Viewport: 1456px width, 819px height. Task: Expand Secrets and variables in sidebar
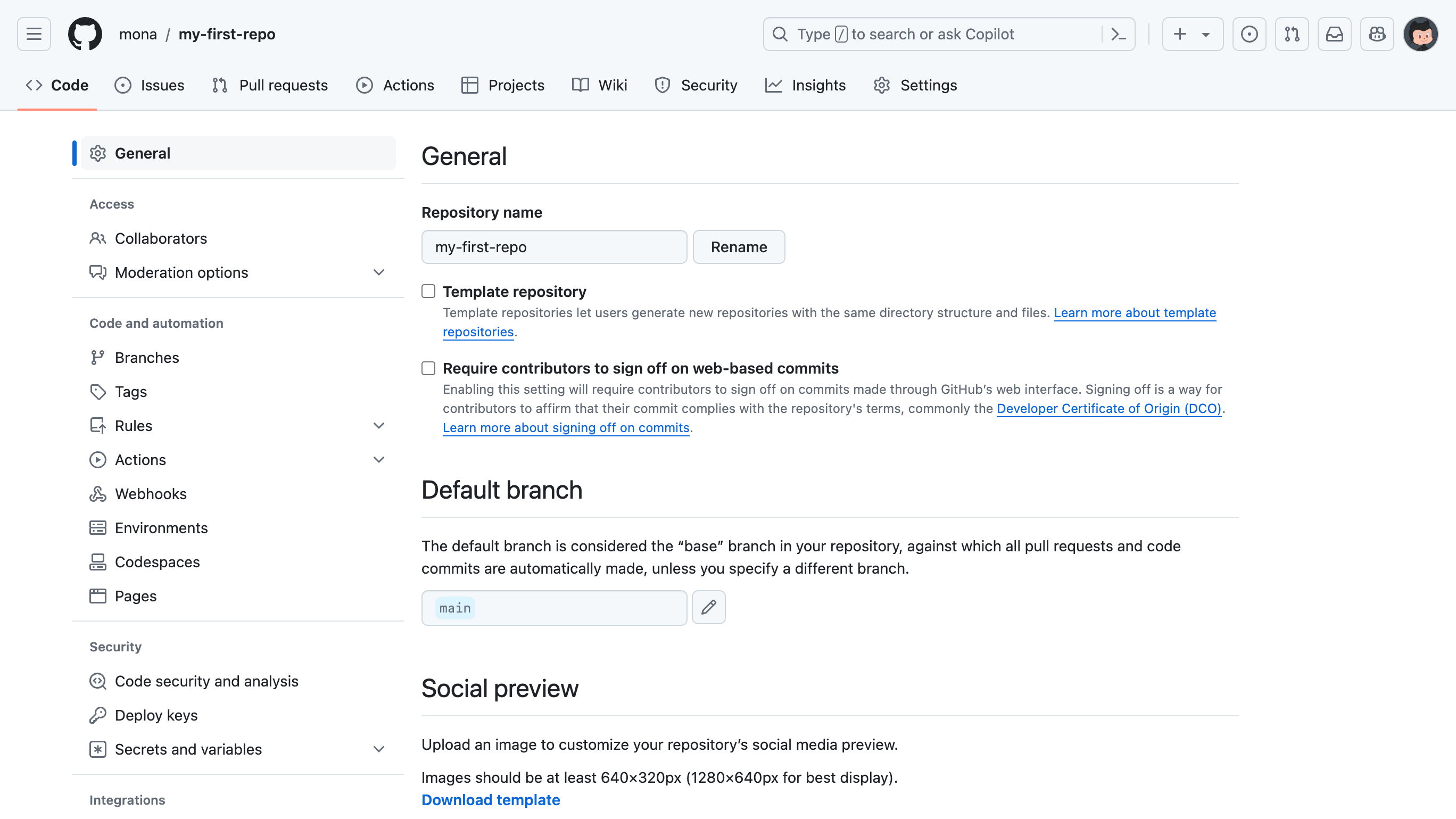[x=379, y=749]
